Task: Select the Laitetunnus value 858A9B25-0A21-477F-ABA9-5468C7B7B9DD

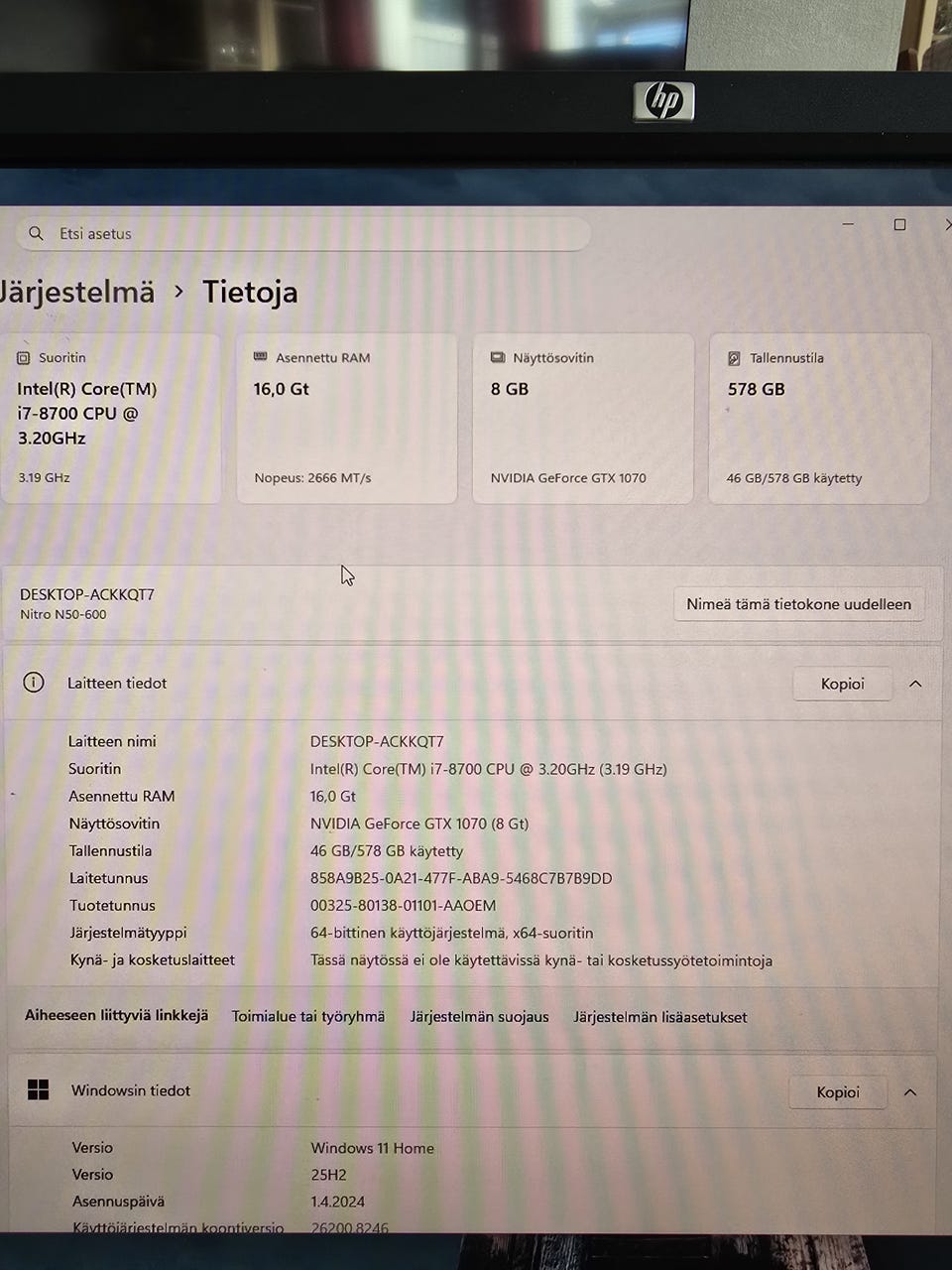Action: pyautogui.click(x=461, y=878)
